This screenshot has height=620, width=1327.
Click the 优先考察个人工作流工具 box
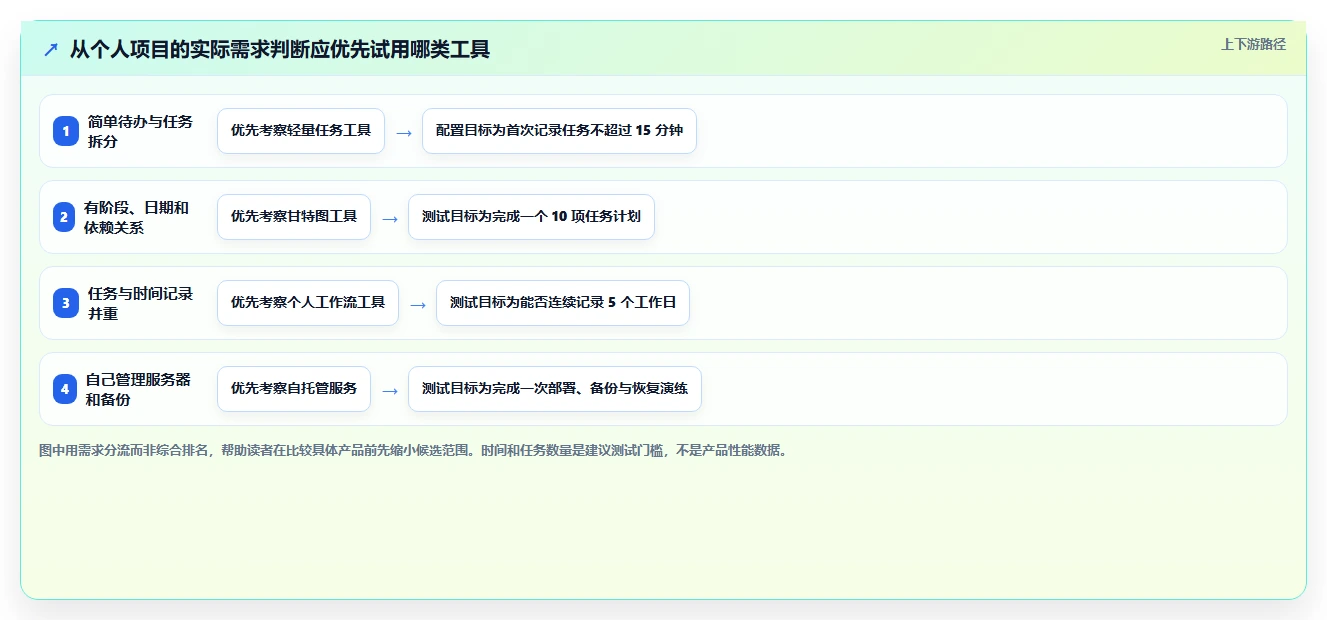tap(308, 303)
